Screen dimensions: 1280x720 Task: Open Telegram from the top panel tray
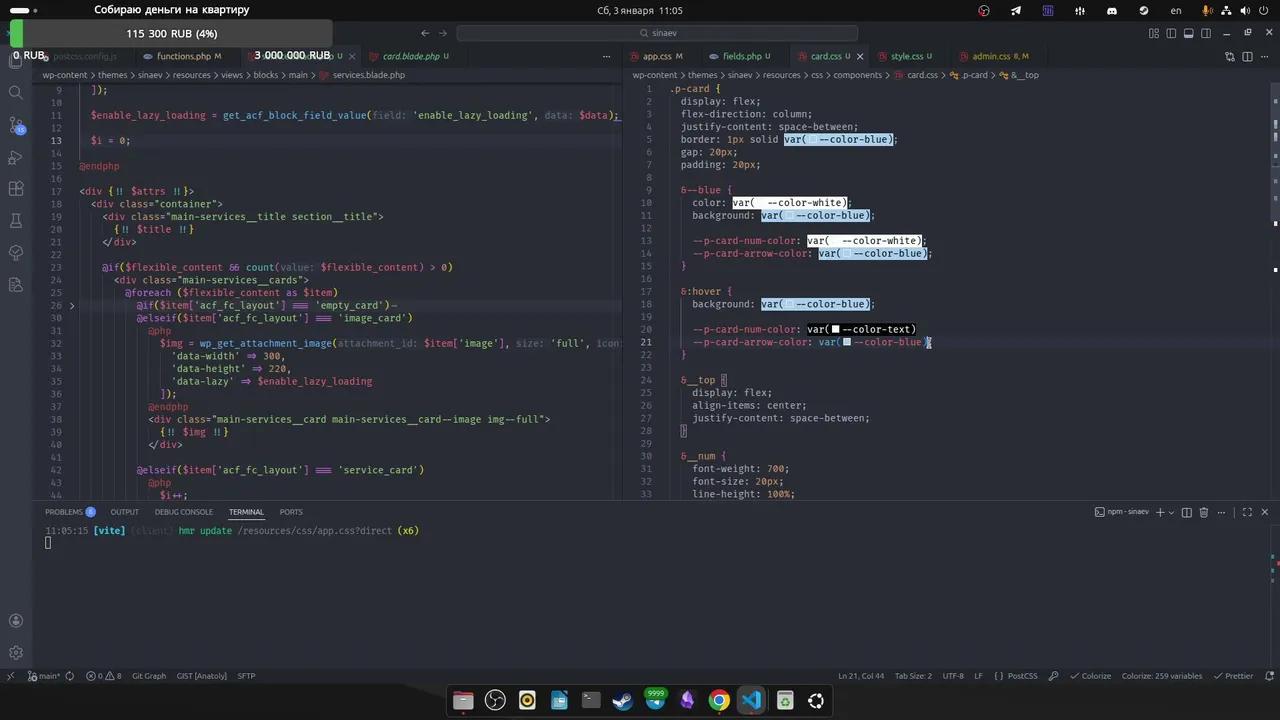tap(1016, 10)
